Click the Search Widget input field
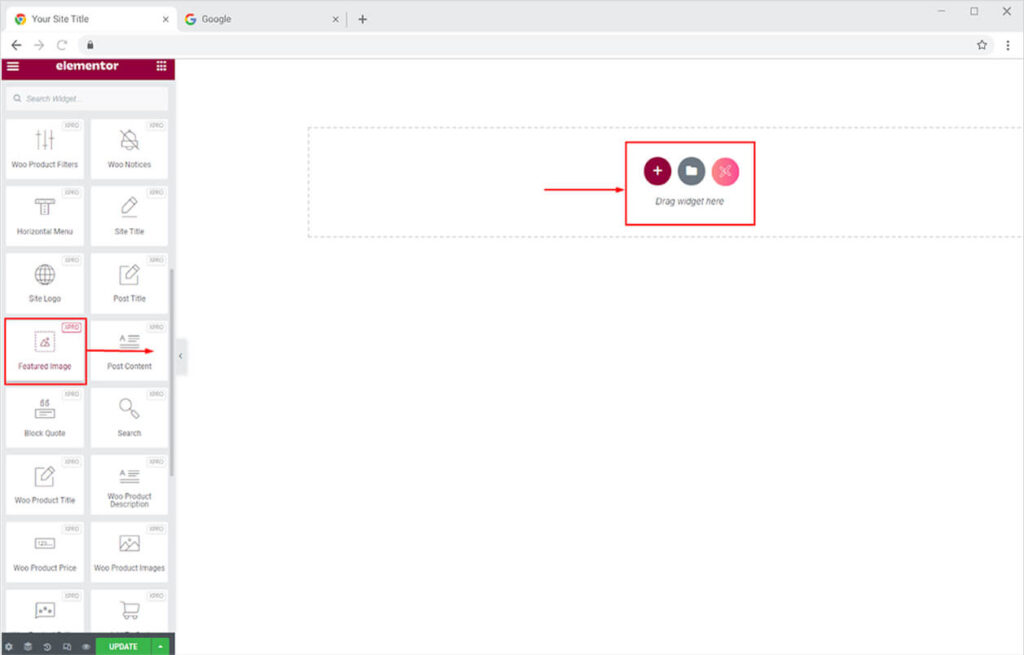 click(88, 99)
